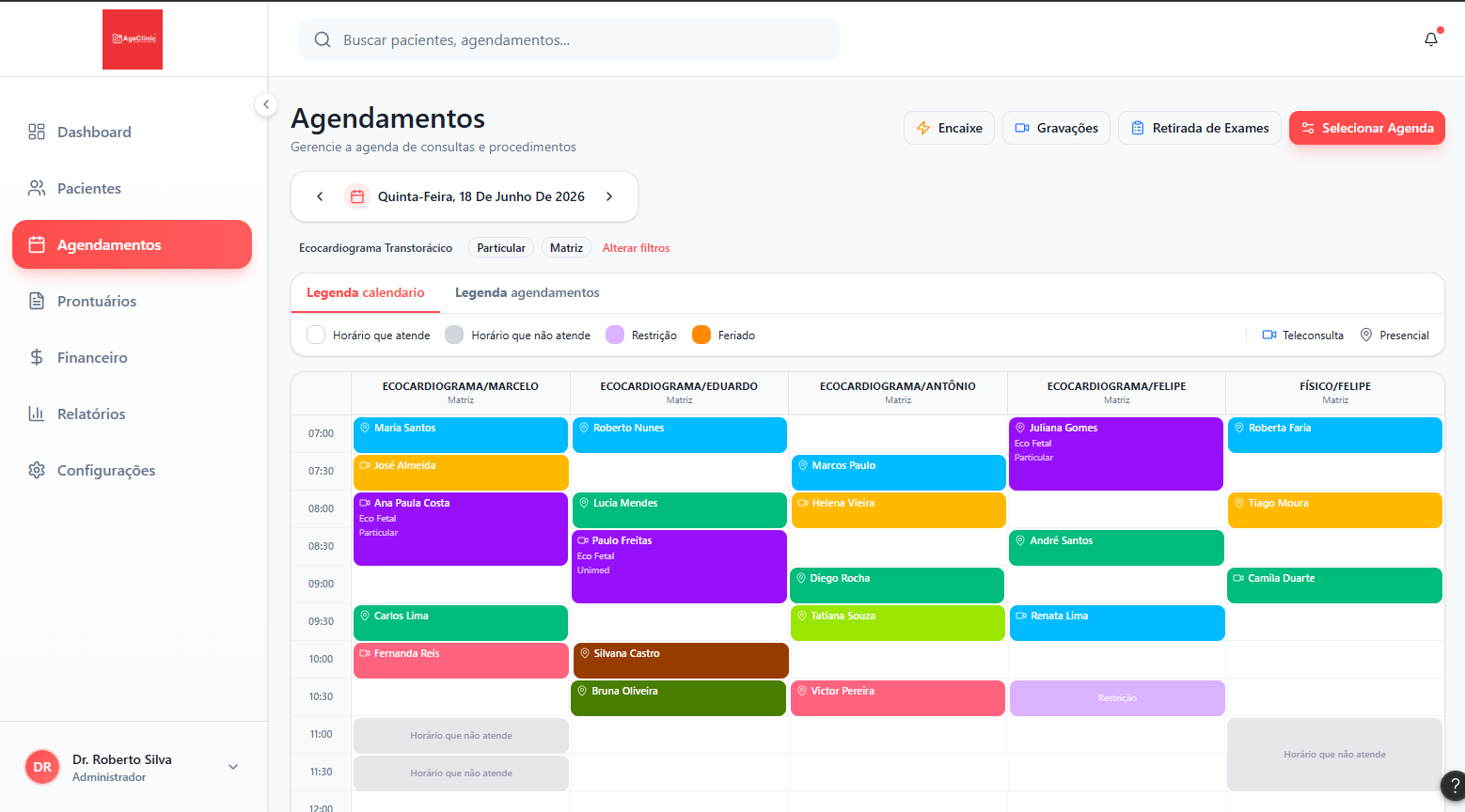Viewport: 1465px width, 812px height.
Task: Switch to Legenda calendario tab
Action: click(x=366, y=293)
